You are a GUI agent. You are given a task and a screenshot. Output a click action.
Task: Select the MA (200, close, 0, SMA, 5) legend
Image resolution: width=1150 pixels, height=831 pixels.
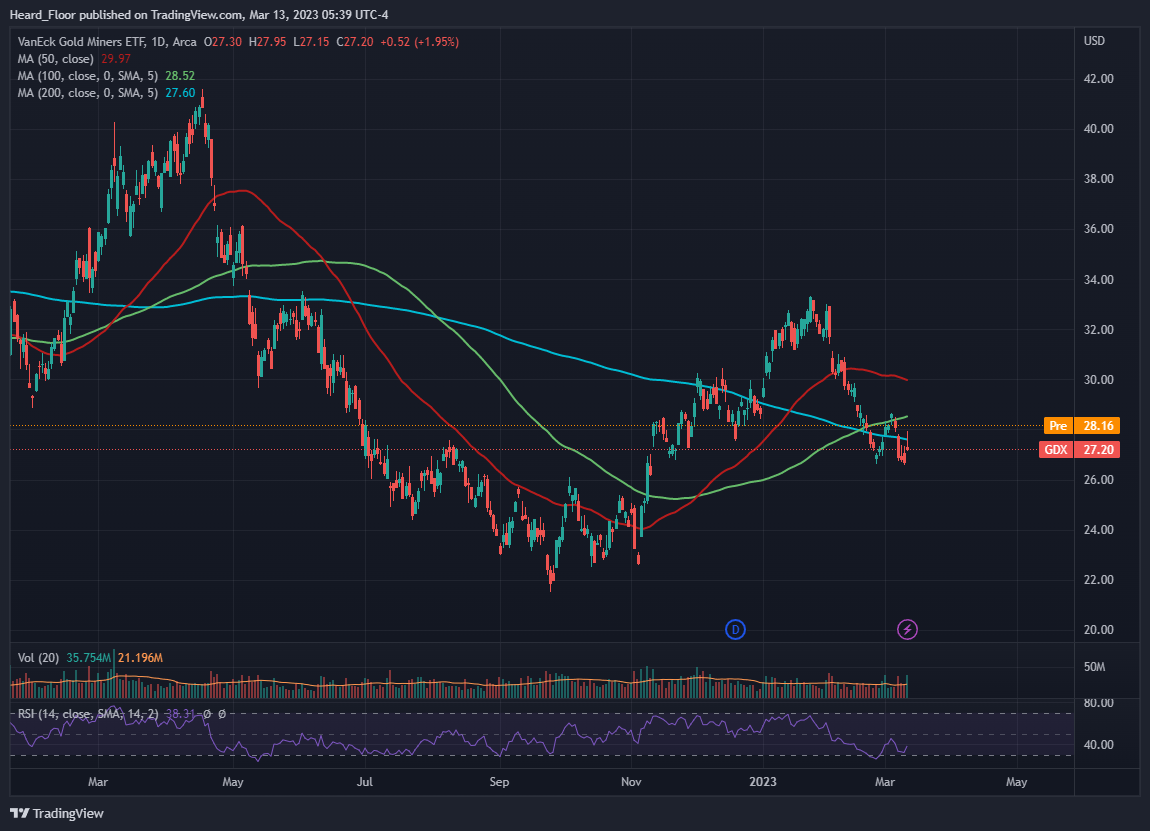88,92
